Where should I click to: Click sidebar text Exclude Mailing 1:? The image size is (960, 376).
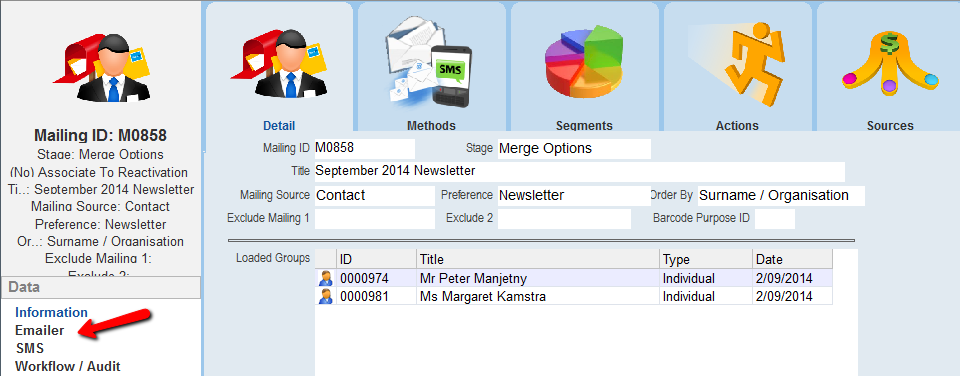point(99,259)
